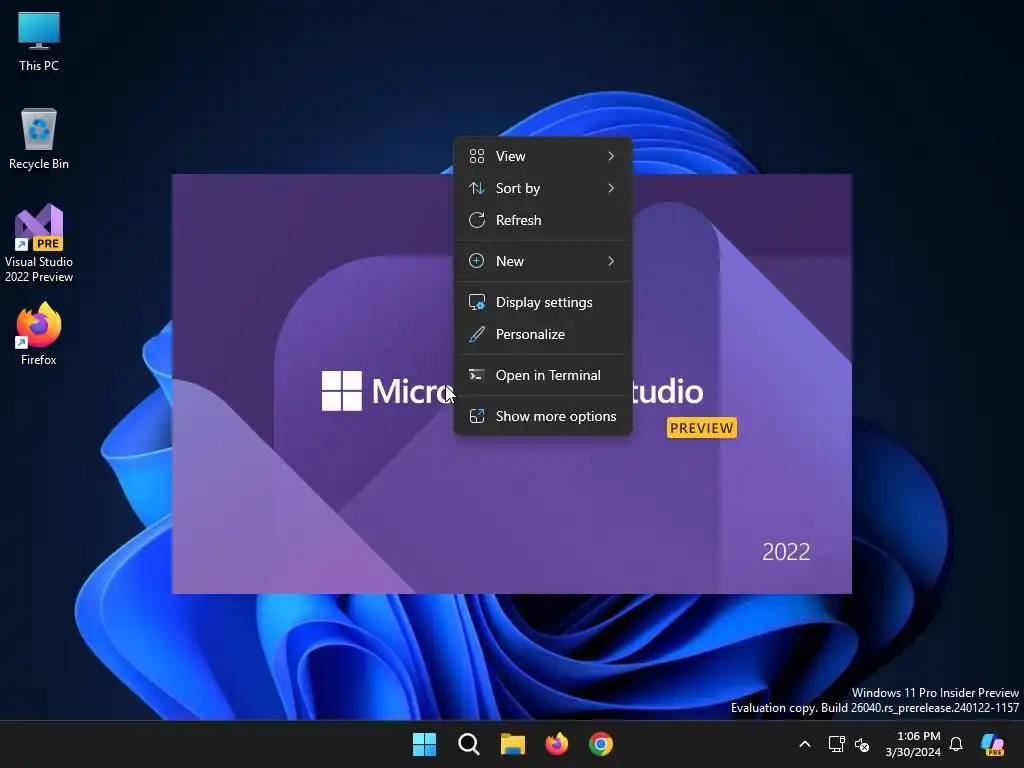Choose Open in Terminal
1024x768 pixels.
tap(543, 376)
